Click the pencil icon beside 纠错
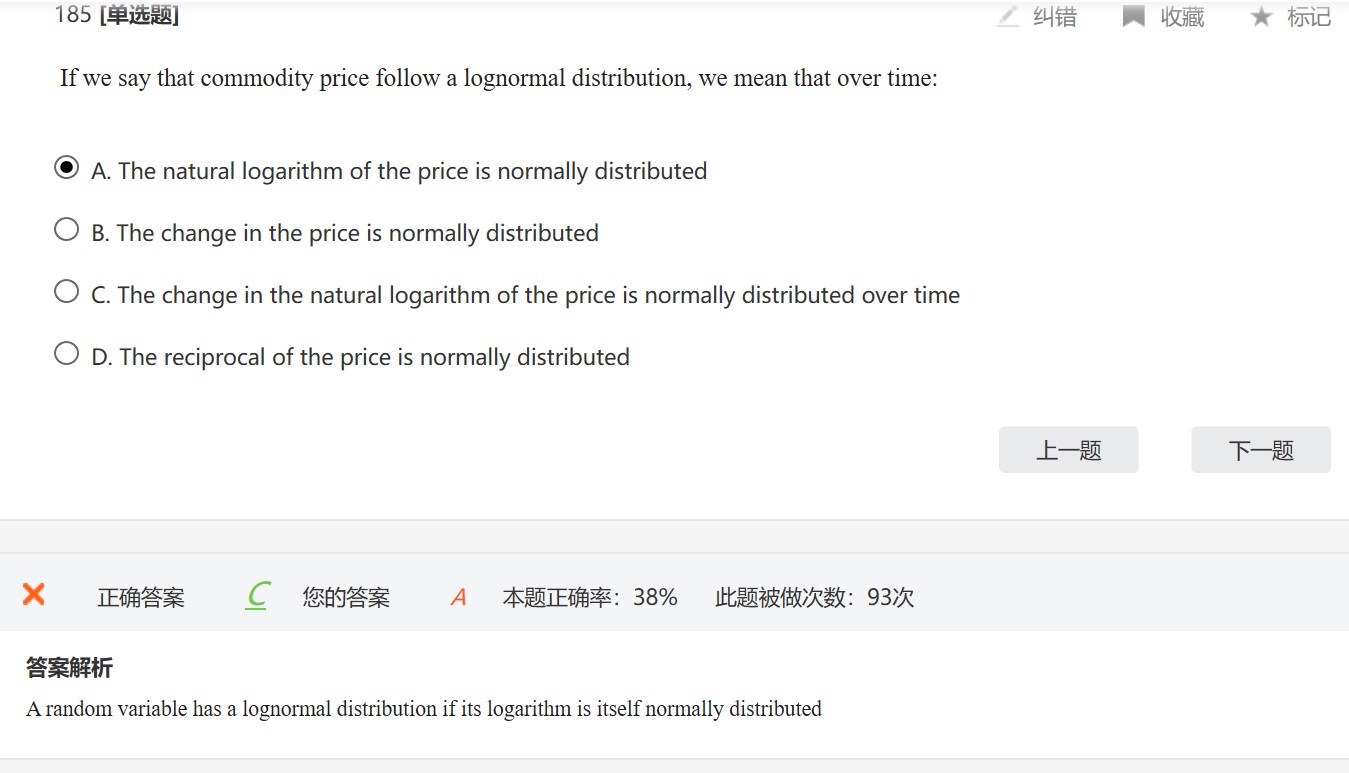 (x=1008, y=17)
